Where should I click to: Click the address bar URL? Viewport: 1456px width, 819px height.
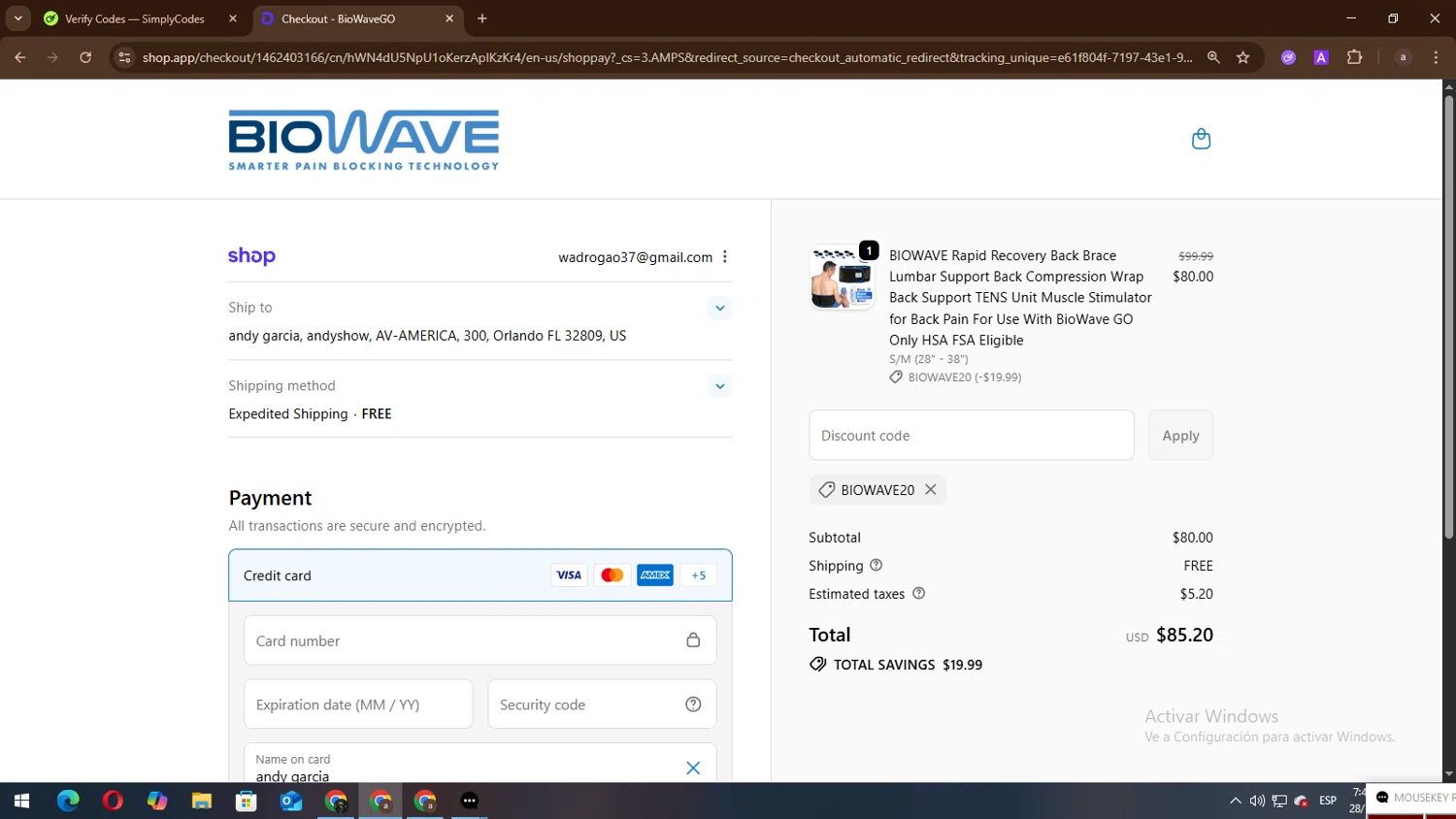coord(667,57)
